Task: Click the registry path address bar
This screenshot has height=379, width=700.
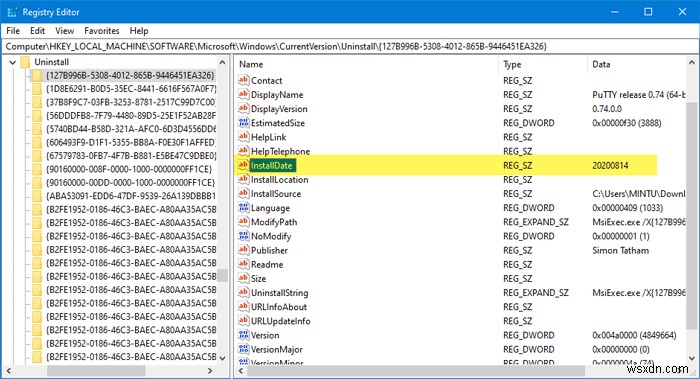Action: click(x=350, y=46)
